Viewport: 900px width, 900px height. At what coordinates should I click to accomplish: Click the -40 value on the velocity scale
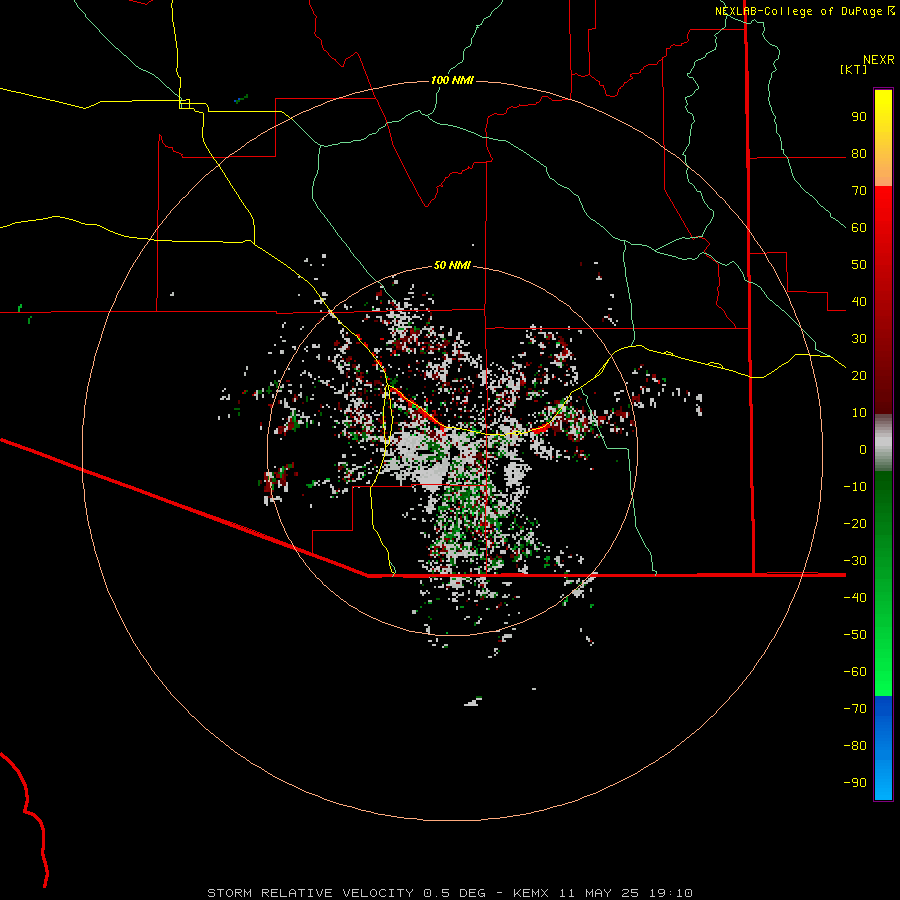(855, 598)
